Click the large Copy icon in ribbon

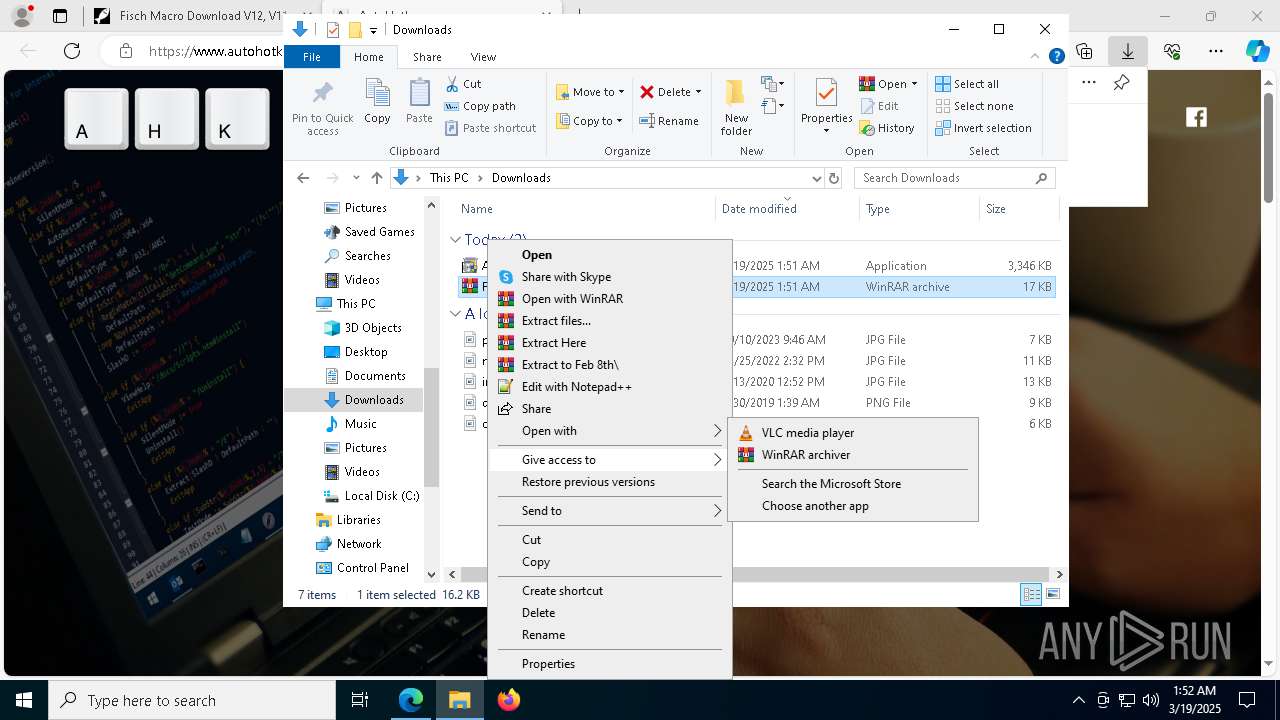377,93
